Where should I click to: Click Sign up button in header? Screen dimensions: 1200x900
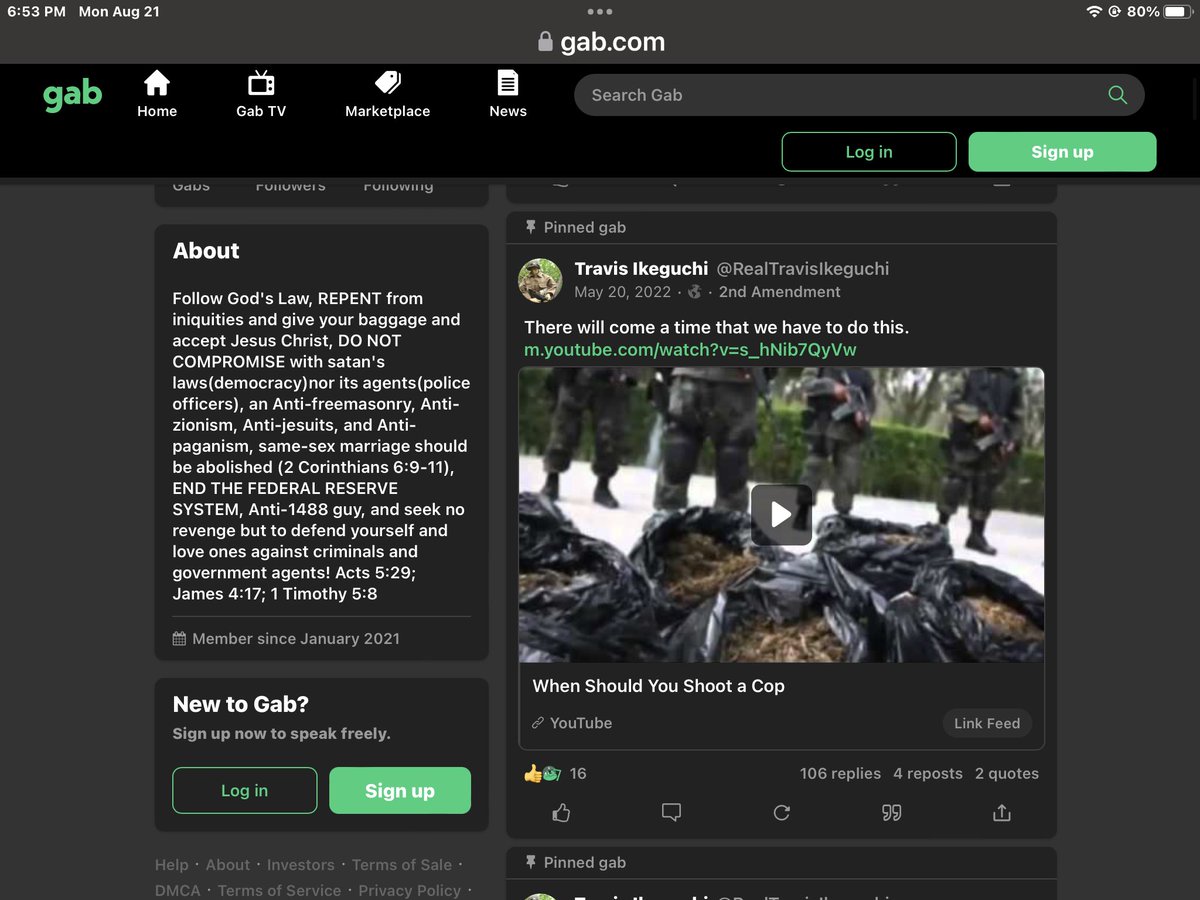click(x=1062, y=152)
